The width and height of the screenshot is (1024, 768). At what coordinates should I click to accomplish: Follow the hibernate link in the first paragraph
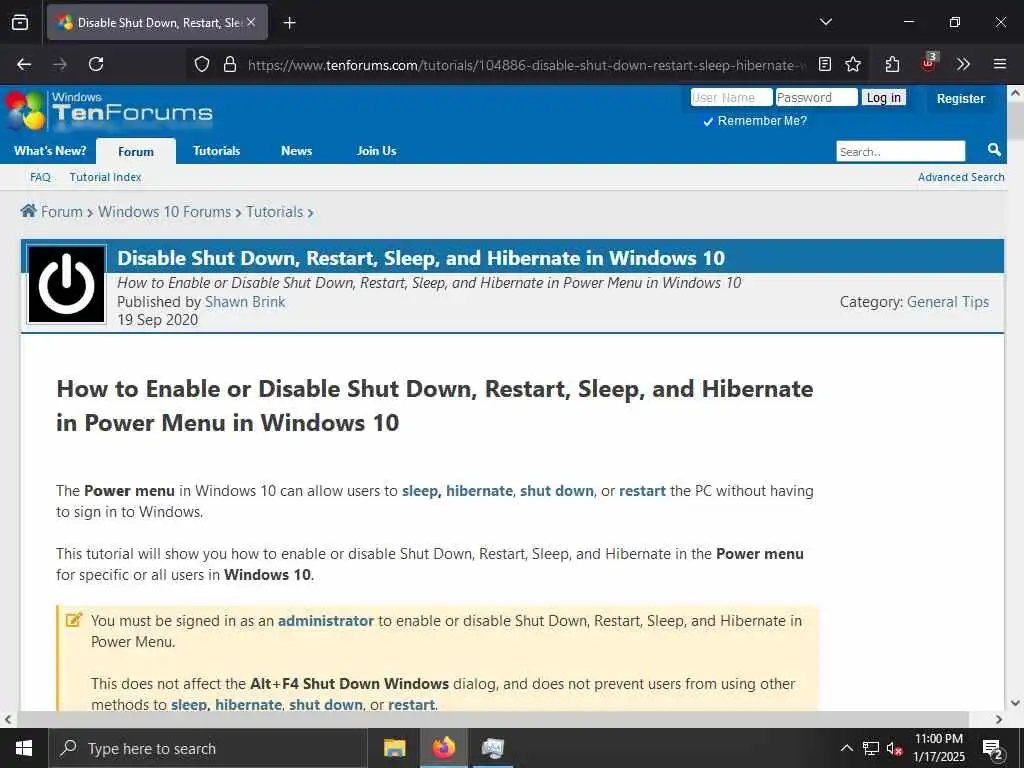[479, 491]
